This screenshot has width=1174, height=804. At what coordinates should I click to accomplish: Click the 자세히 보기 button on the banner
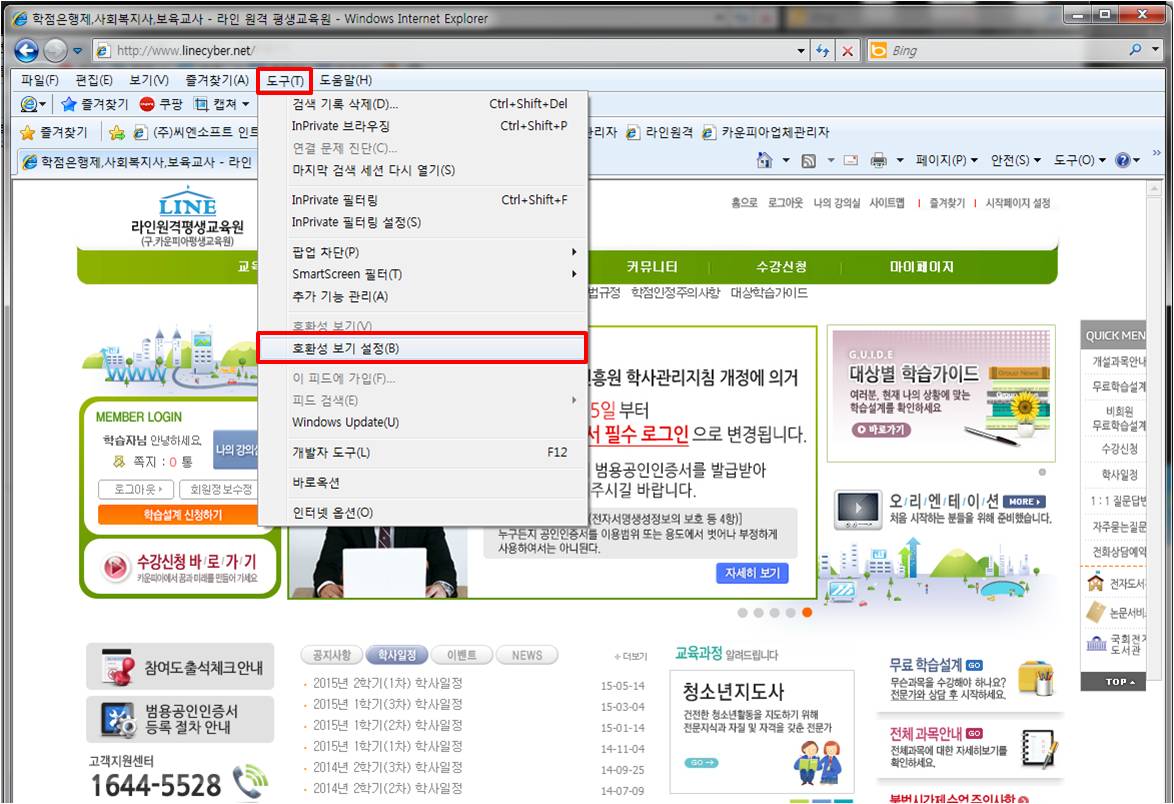pyautogui.click(x=751, y=573)
